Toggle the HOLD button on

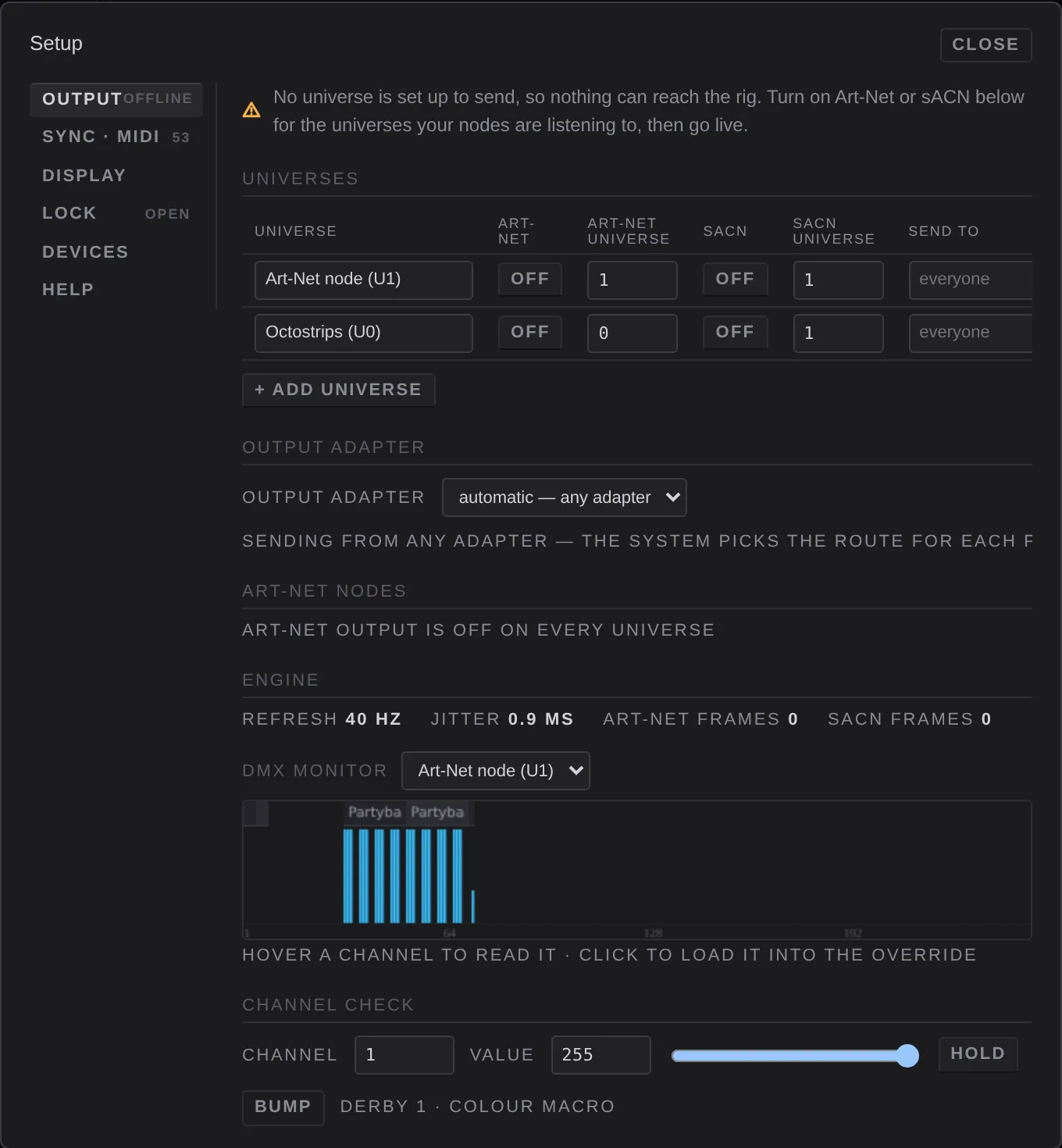coord(978,1054)
